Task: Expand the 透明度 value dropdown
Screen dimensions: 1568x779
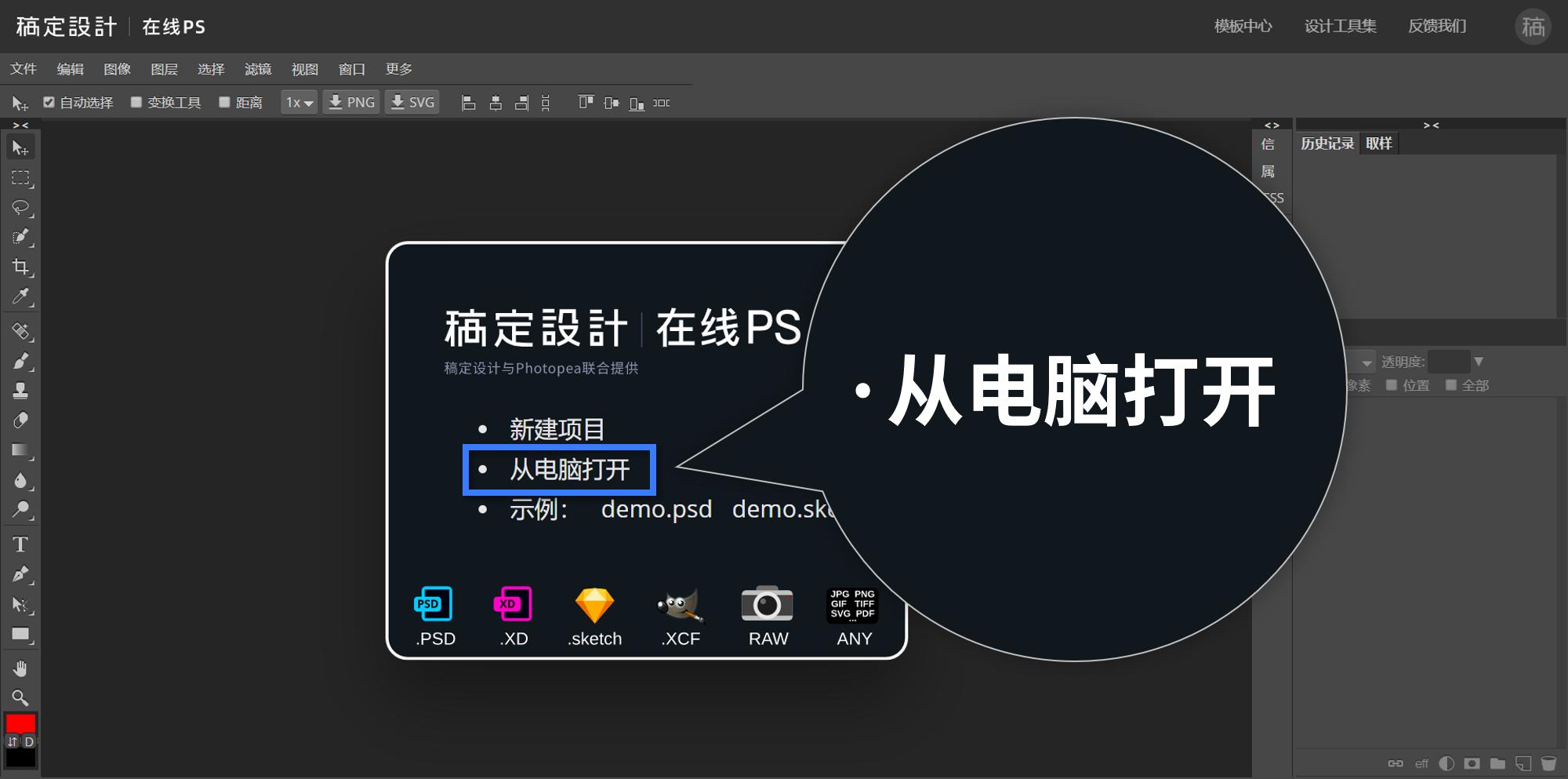Action: 1479,361
